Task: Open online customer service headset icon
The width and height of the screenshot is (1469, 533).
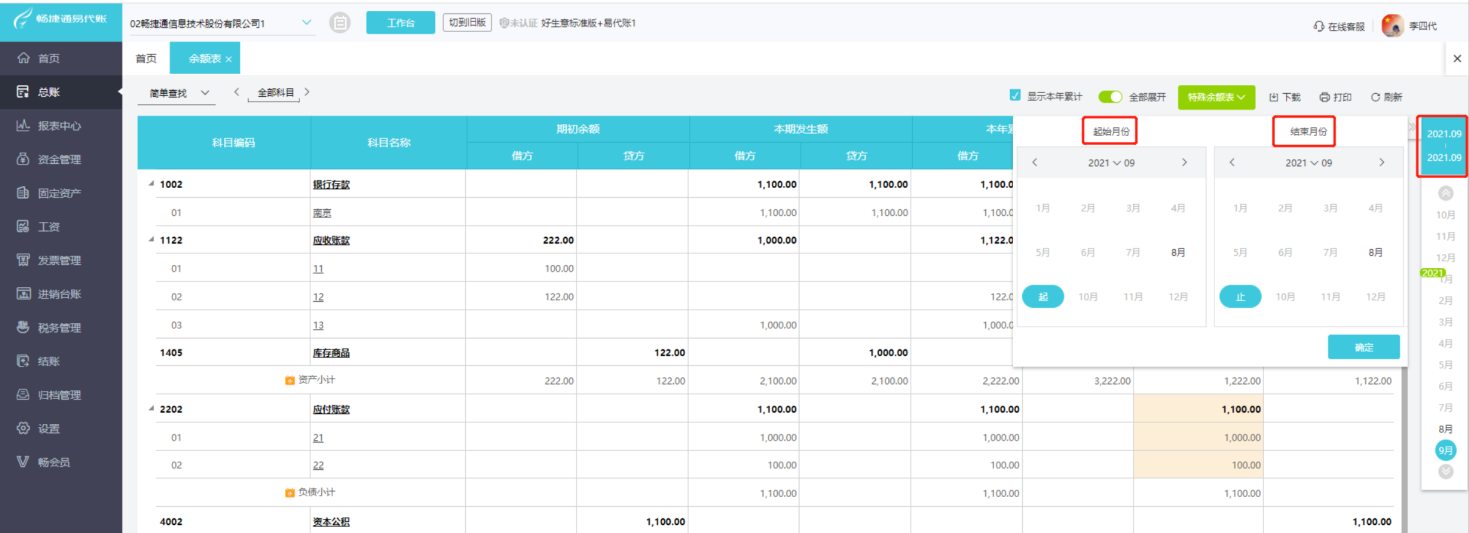Action: coord(1319,26)
